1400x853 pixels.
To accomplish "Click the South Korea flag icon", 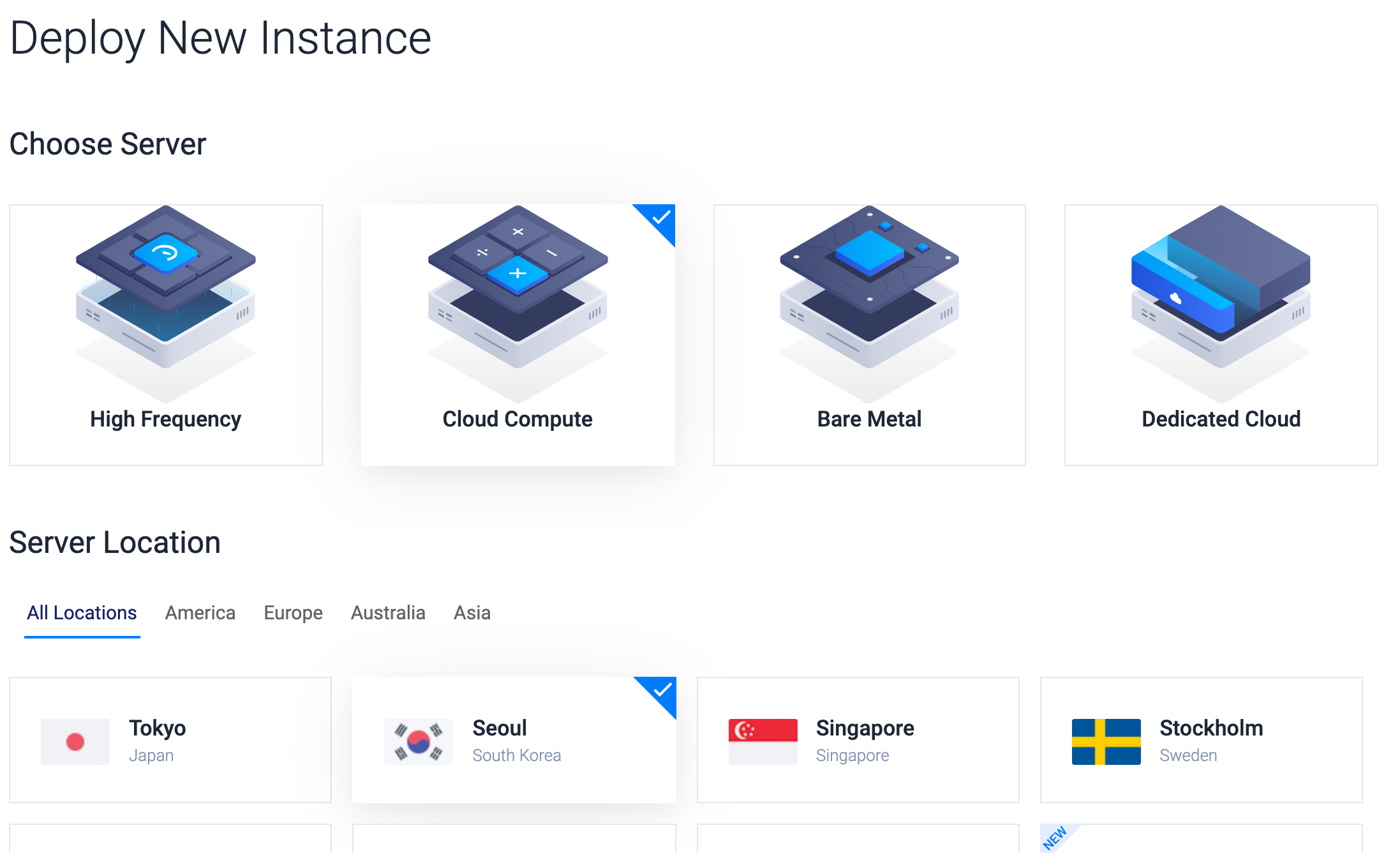I will [419, 741].
